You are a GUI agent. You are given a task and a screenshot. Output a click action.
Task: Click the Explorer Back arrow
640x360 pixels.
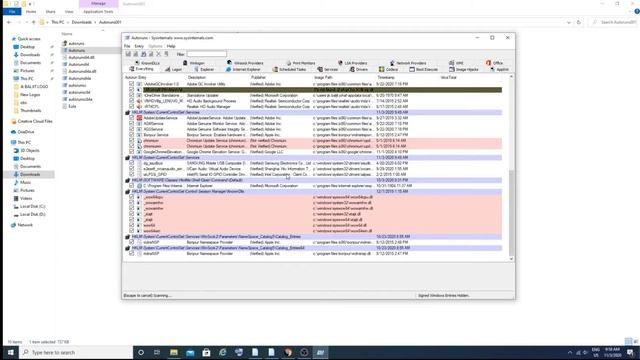[x=9, y=22]
